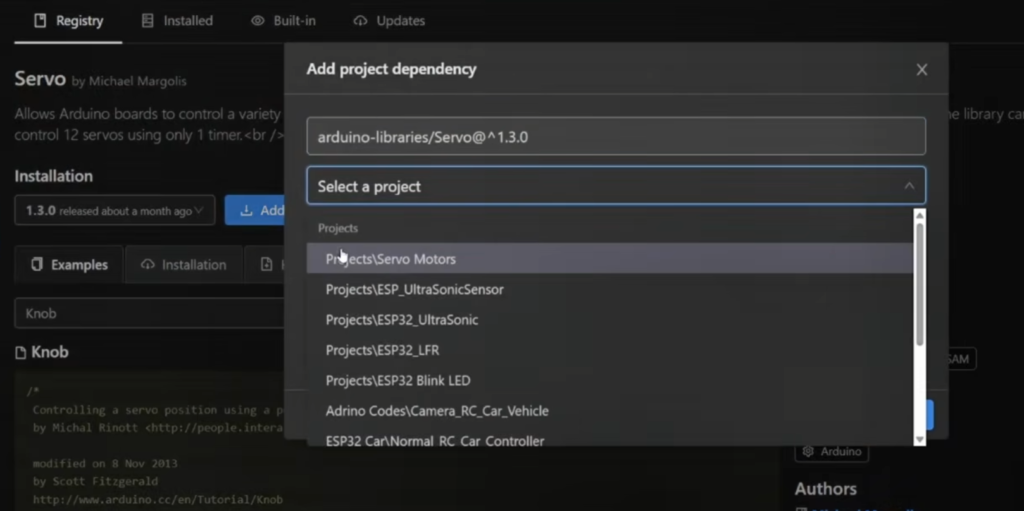Open the 1.3.0 version dropdown

point(115,210)
